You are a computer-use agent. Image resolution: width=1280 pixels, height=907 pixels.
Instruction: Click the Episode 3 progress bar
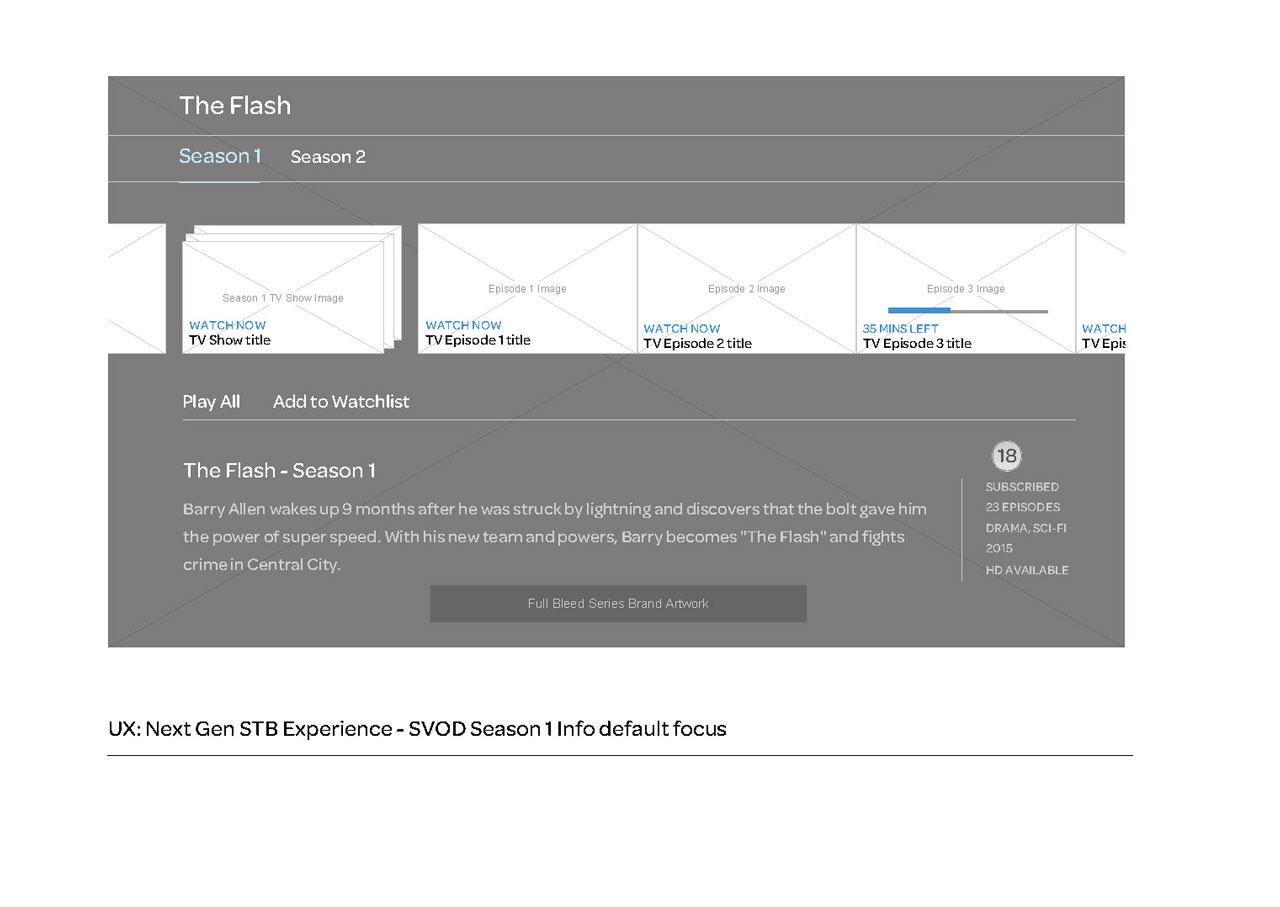[968, 311]
